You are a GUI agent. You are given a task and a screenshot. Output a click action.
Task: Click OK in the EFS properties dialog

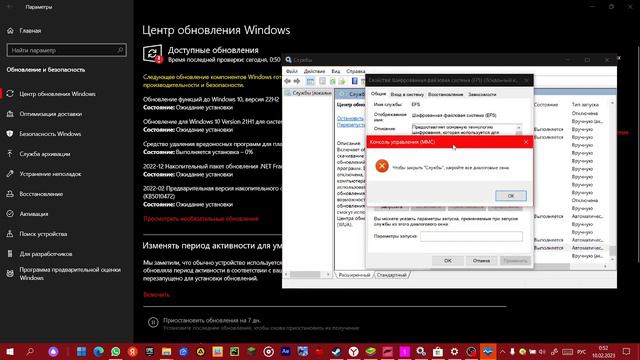click(448, 260)
